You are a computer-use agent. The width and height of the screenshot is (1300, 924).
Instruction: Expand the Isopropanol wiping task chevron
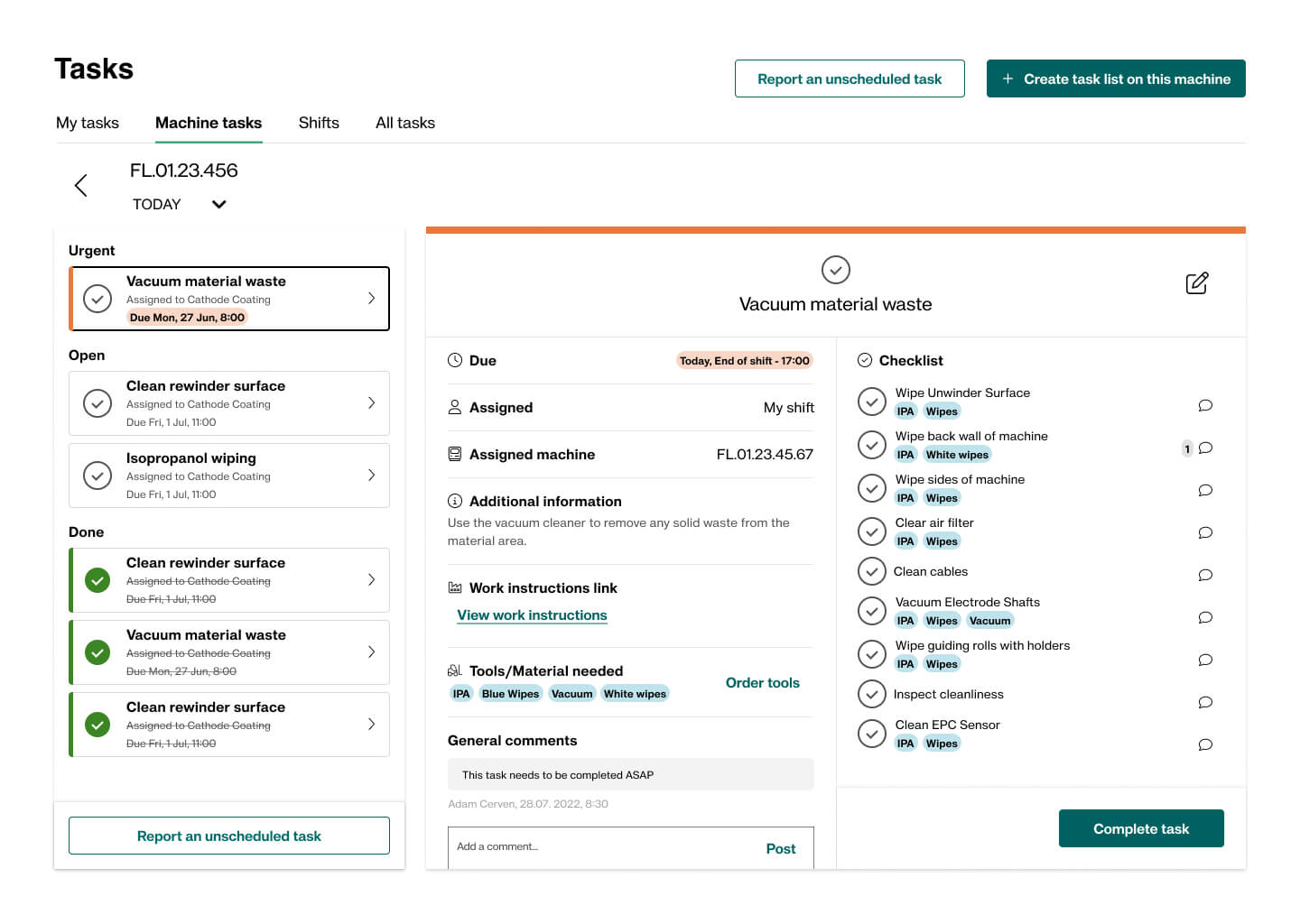[x=371, y=476]
